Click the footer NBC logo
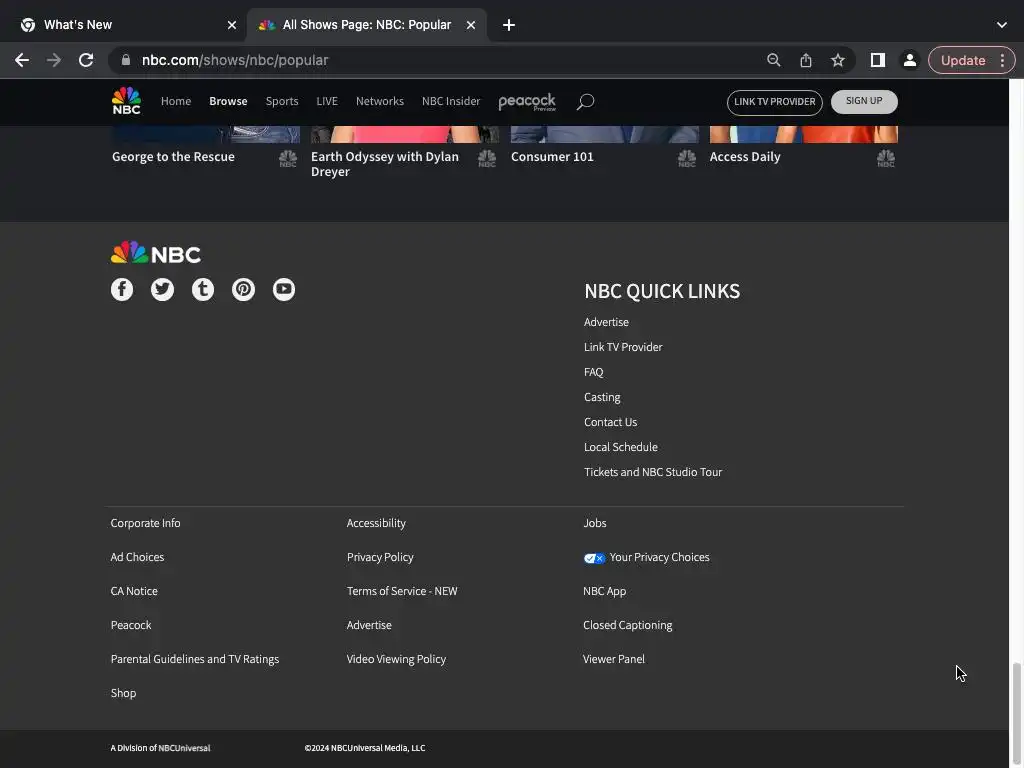The height and width of the screenshot is (768, 1024). coord(155,253)
